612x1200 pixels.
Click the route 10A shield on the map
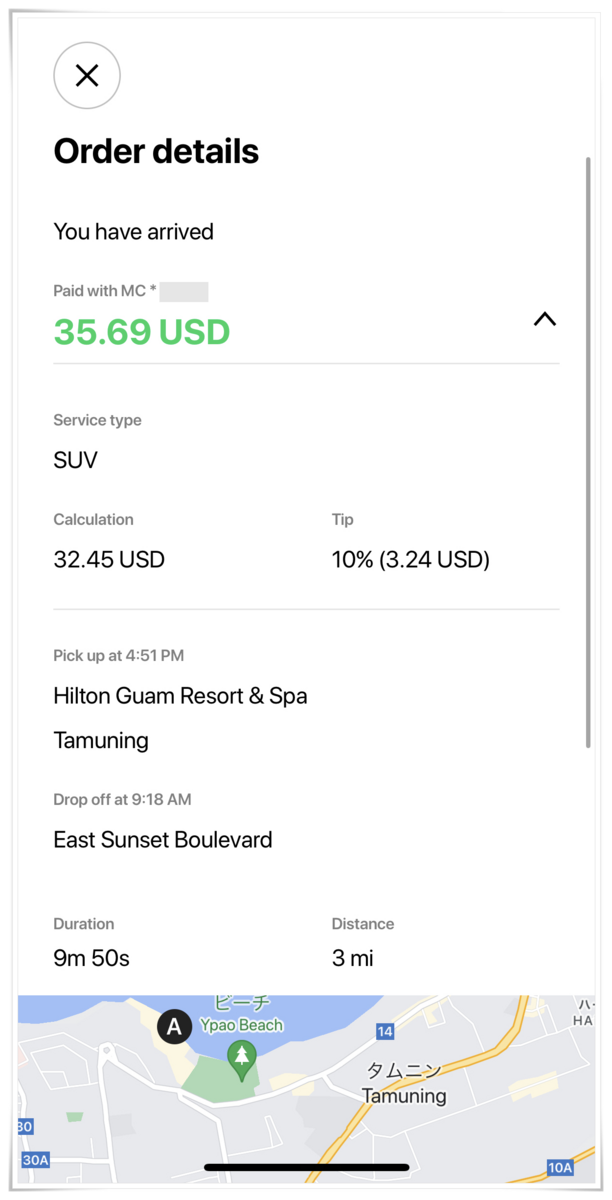(558, 1167)
